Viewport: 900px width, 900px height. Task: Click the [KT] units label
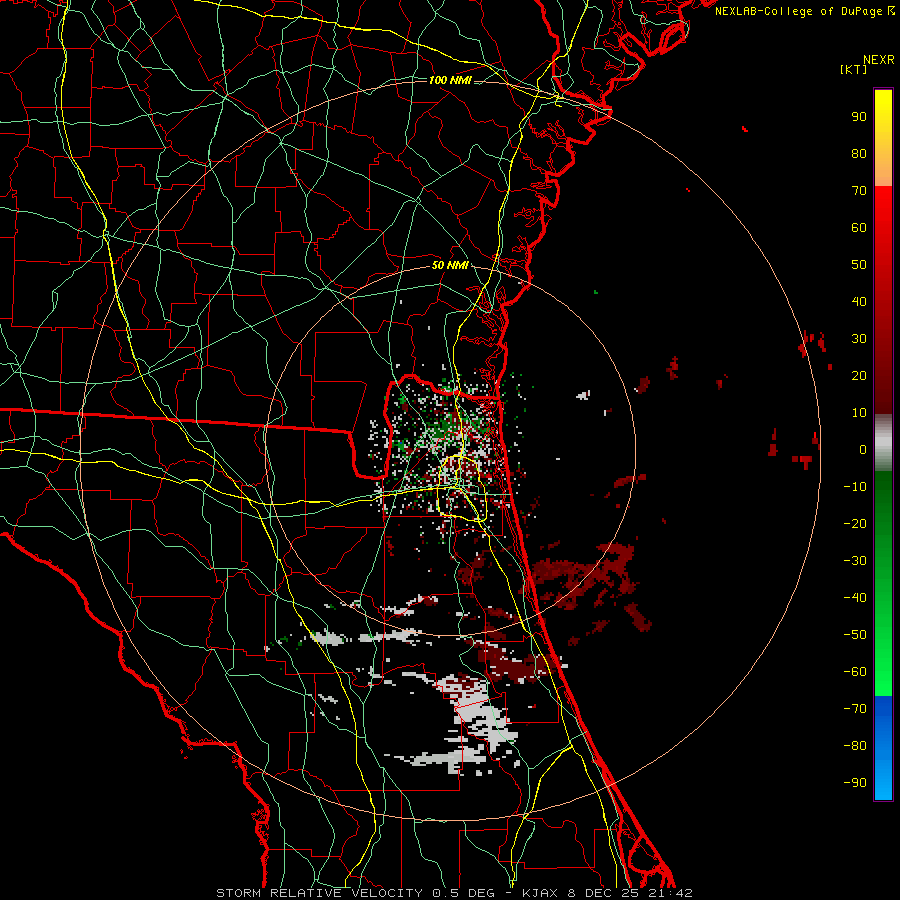[853, 69]
